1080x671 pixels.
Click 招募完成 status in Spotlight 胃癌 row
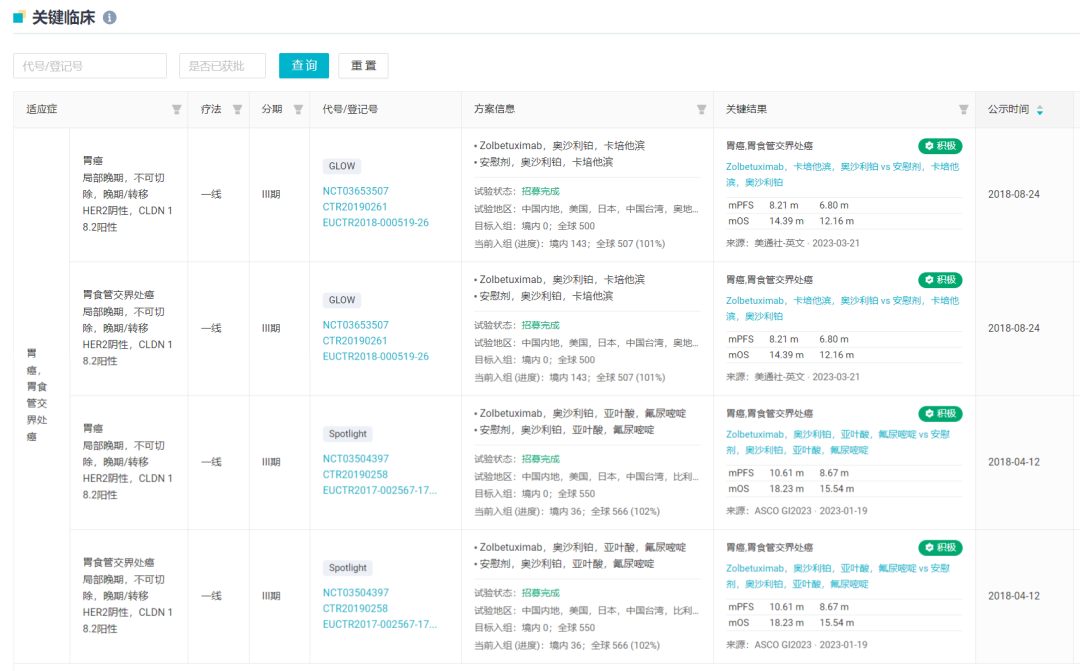541,459
